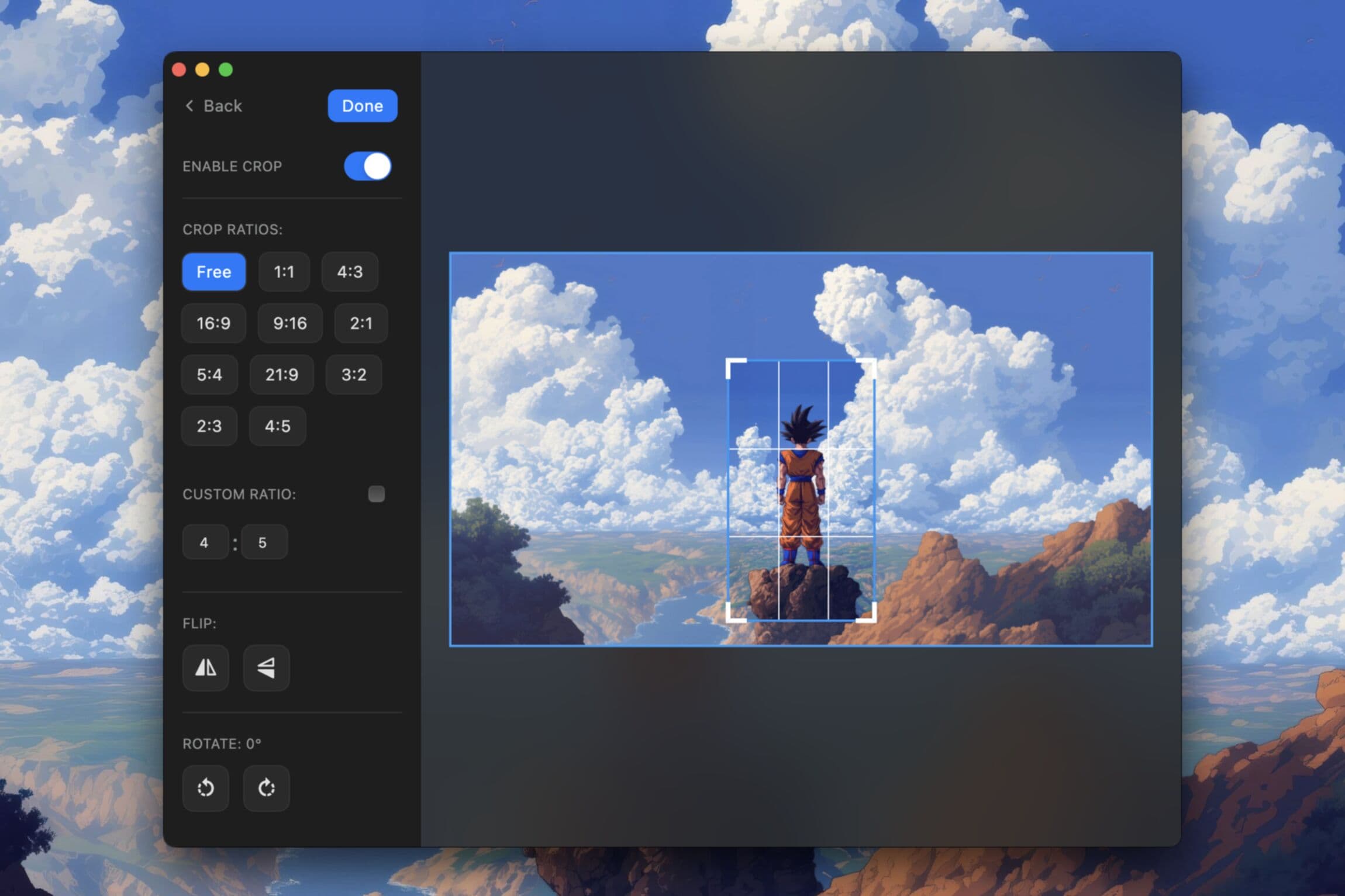Choose the 3:2 crop ratio
This screenshot has width=1345, height=896.
click(354, 375)
